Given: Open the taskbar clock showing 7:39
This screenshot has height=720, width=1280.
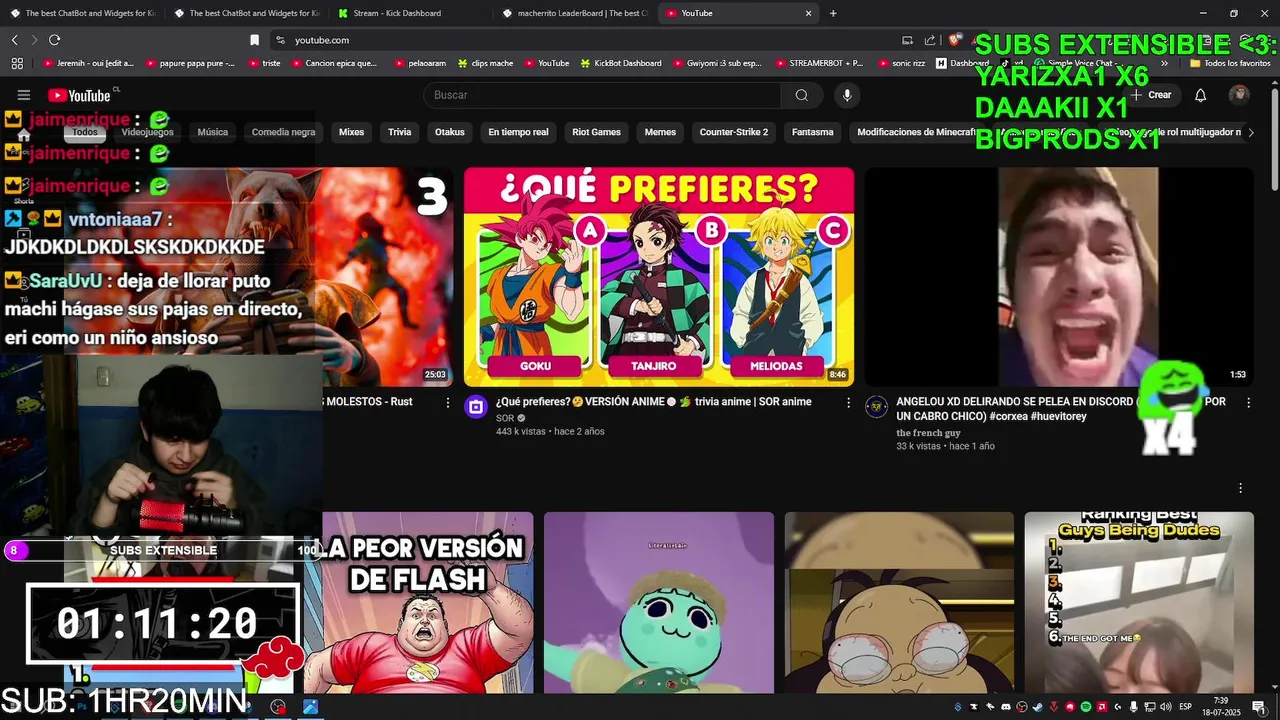Looking at the screenshot, I should (1221, 707).
